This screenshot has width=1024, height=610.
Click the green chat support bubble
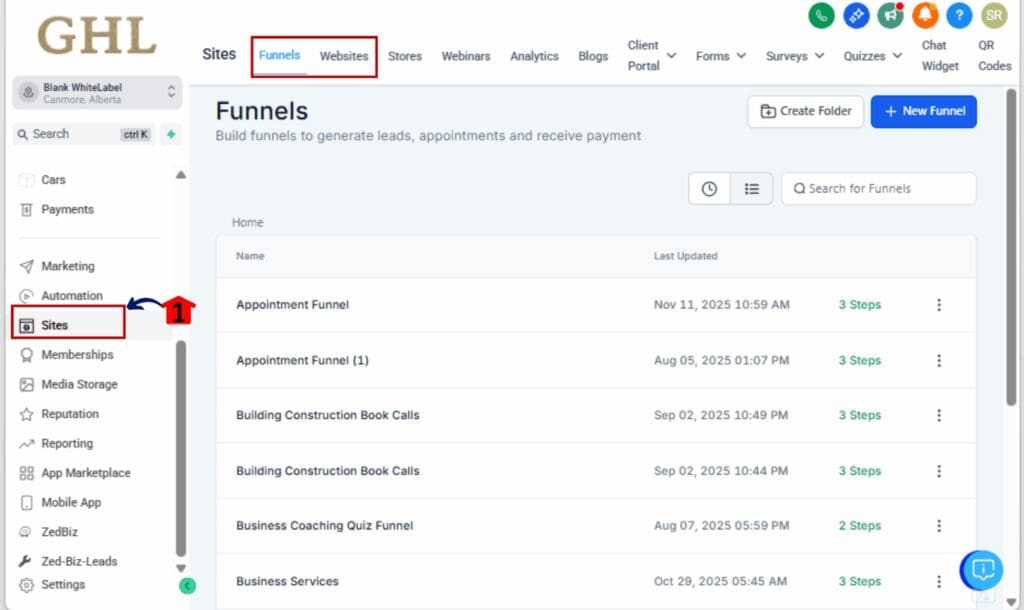coord(981,570)
